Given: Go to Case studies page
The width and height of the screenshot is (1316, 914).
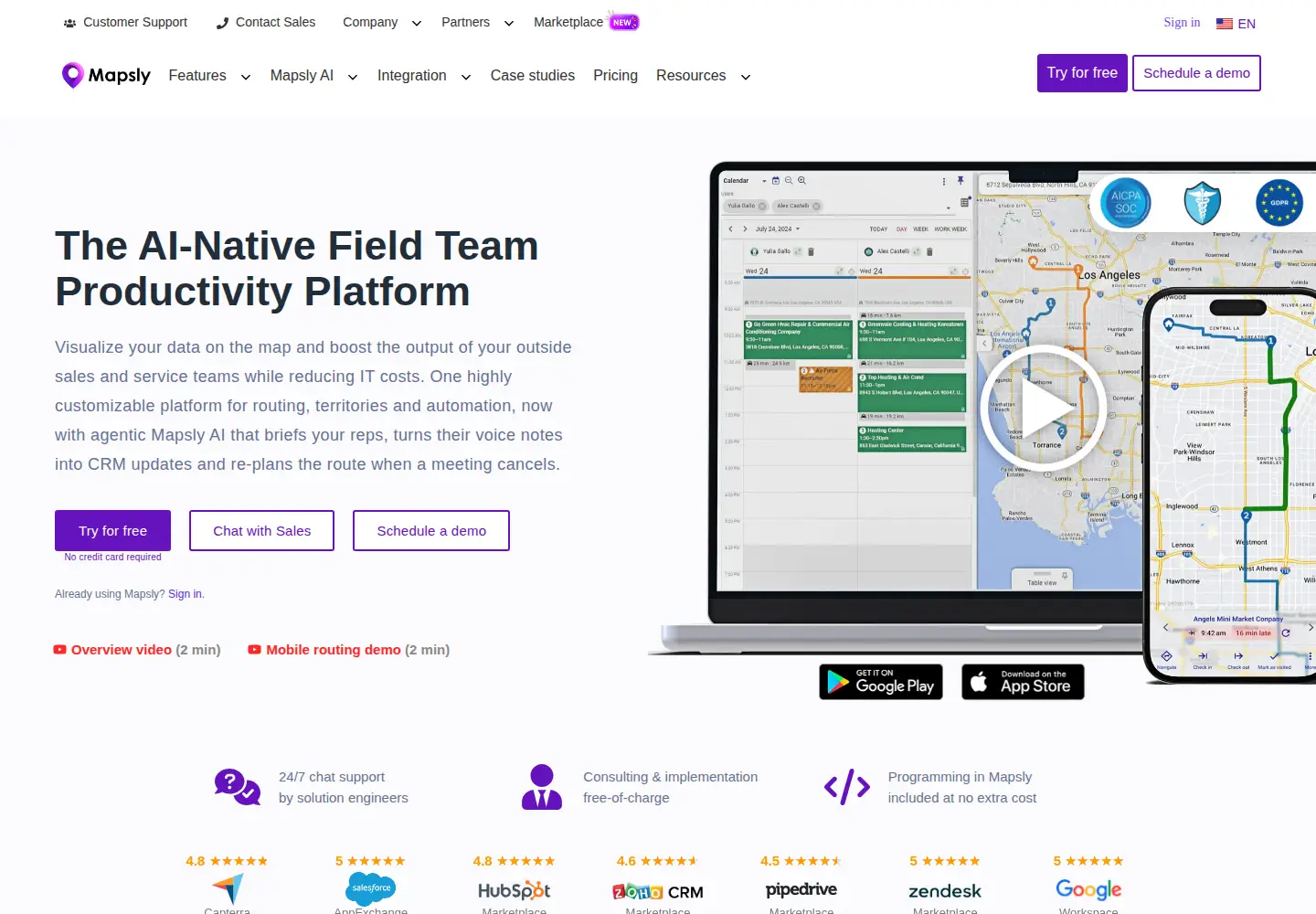Looking at the screenshot, I should tap(533, 75).
